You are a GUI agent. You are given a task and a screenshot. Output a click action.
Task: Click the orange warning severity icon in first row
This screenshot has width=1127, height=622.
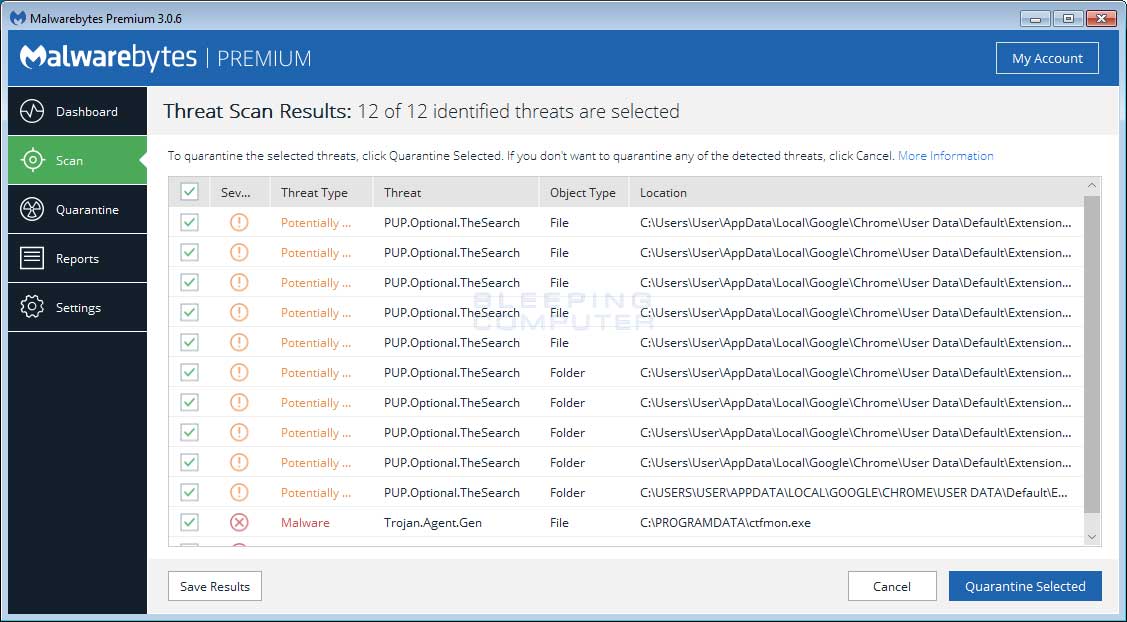239,222
